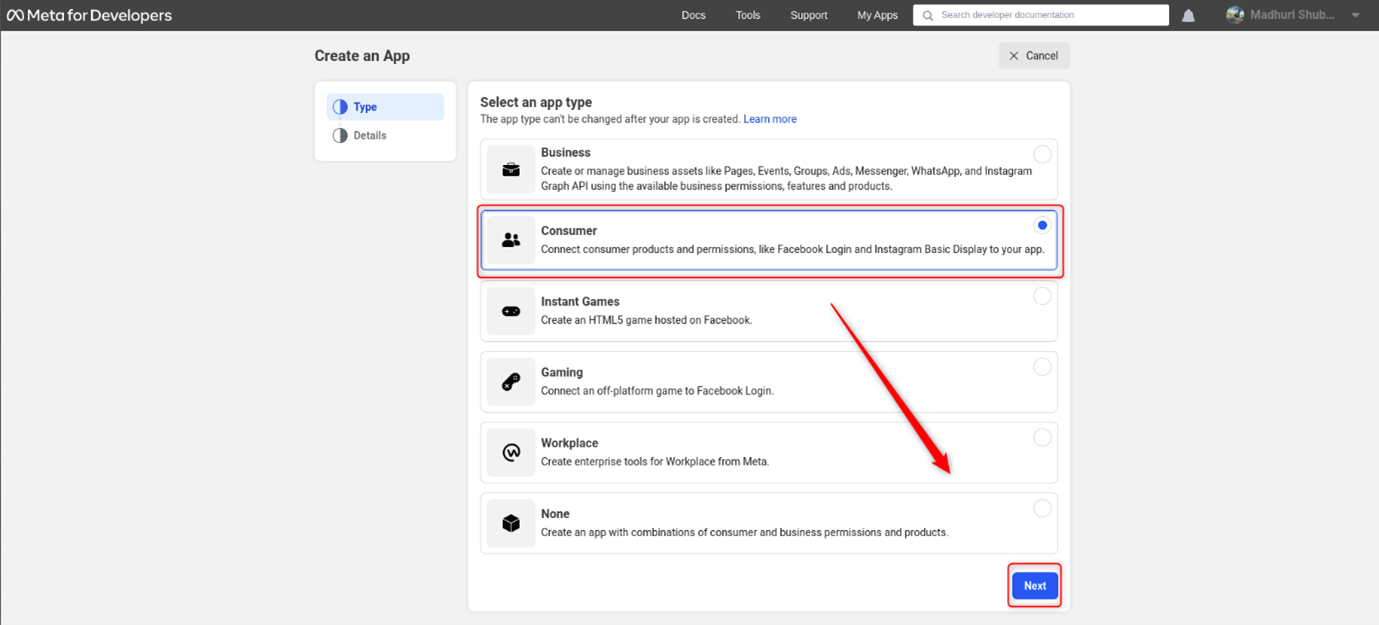Select the Gaming radio button
This screenshot has width=1379, height=625.
(1042, 367)
